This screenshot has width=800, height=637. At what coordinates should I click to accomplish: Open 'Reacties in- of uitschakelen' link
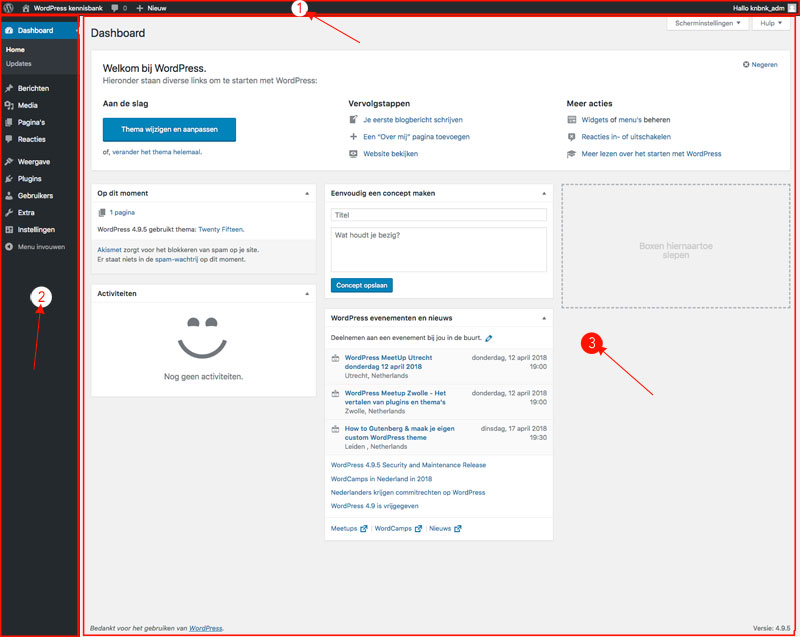pyautogui.click(x=626, y=137)
